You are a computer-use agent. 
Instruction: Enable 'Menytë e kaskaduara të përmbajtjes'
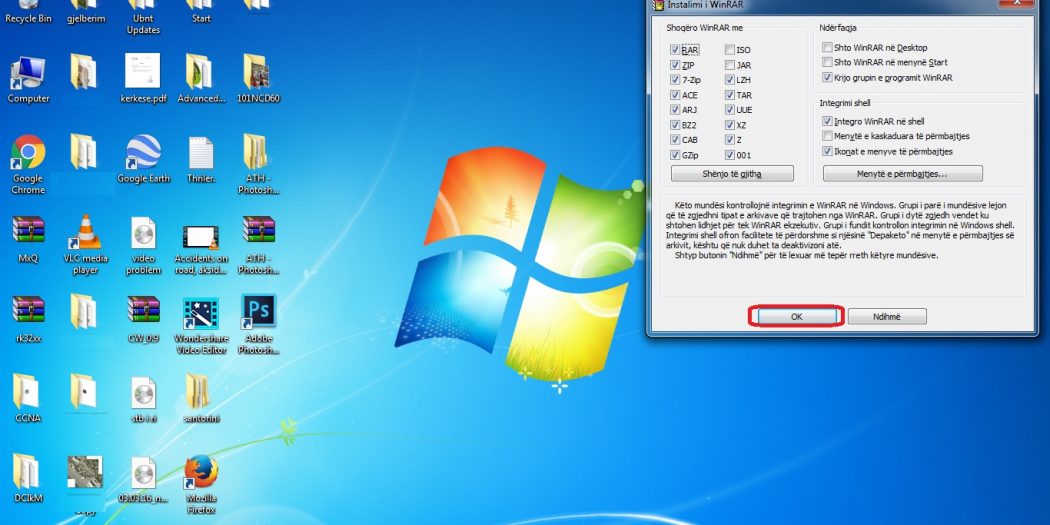coord(828,136)
